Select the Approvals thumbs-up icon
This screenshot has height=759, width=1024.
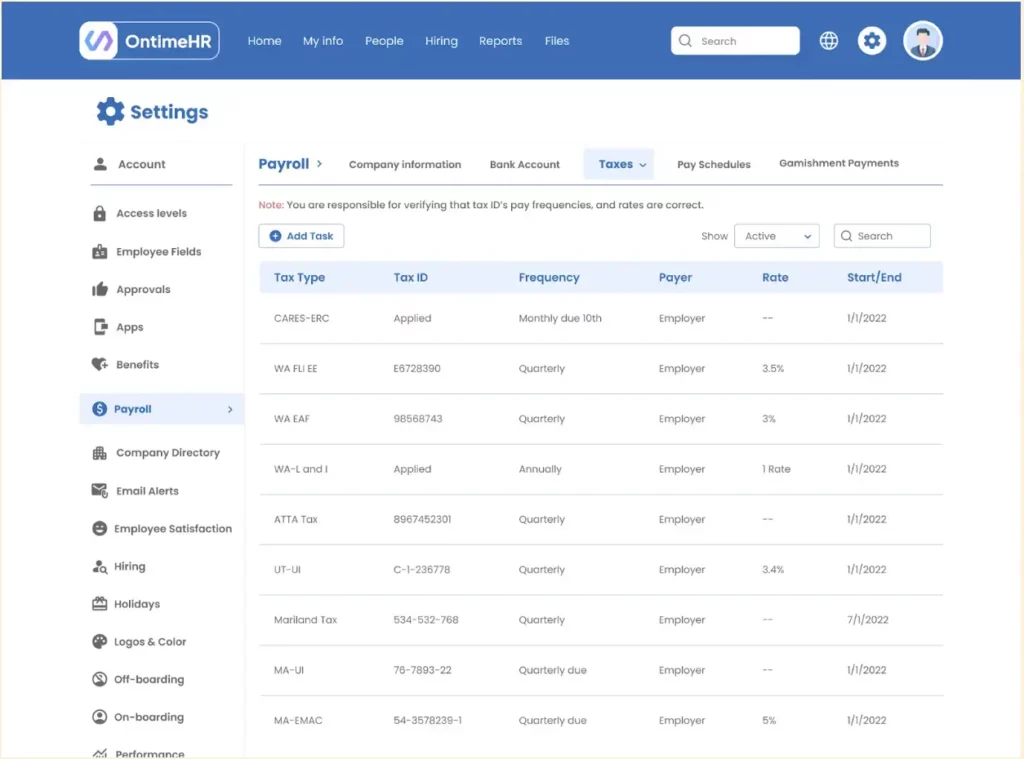click(x=100, y=290)
